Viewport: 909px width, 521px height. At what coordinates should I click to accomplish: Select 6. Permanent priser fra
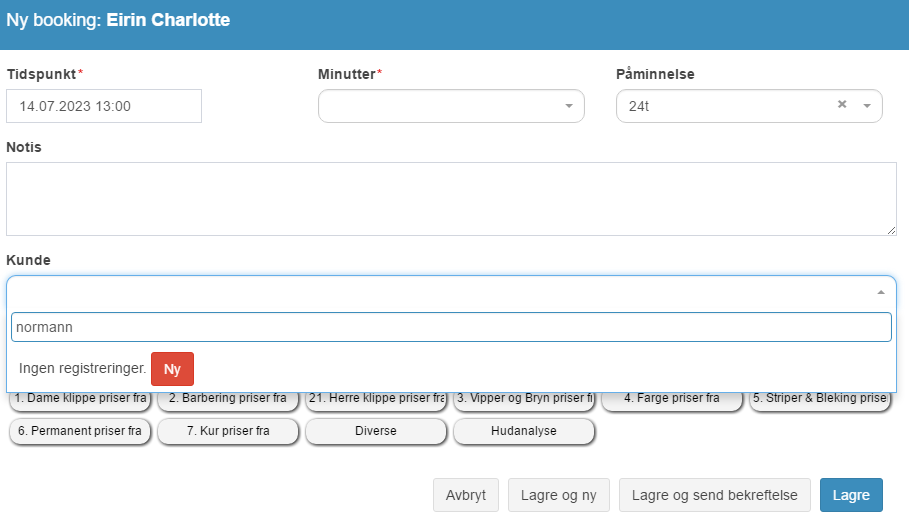(x=80, y=431)
